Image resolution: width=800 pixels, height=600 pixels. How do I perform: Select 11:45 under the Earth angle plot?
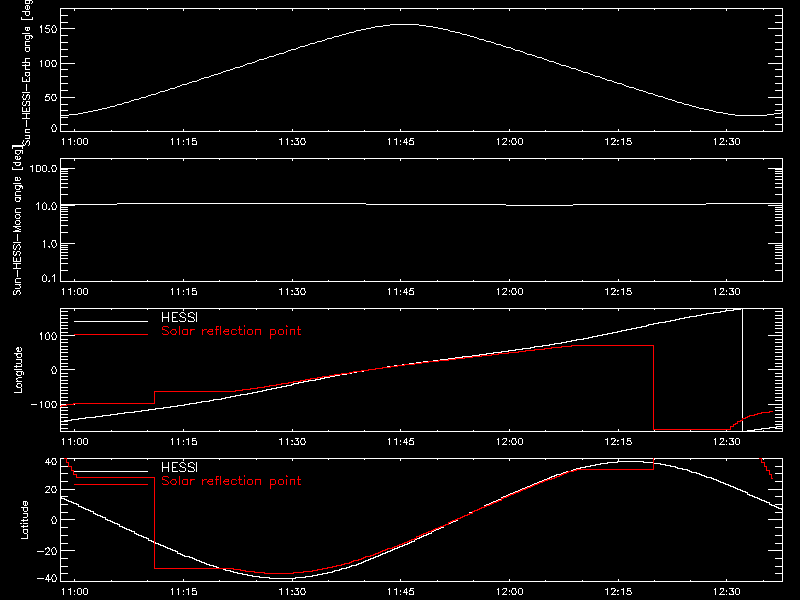coord(401,141)
